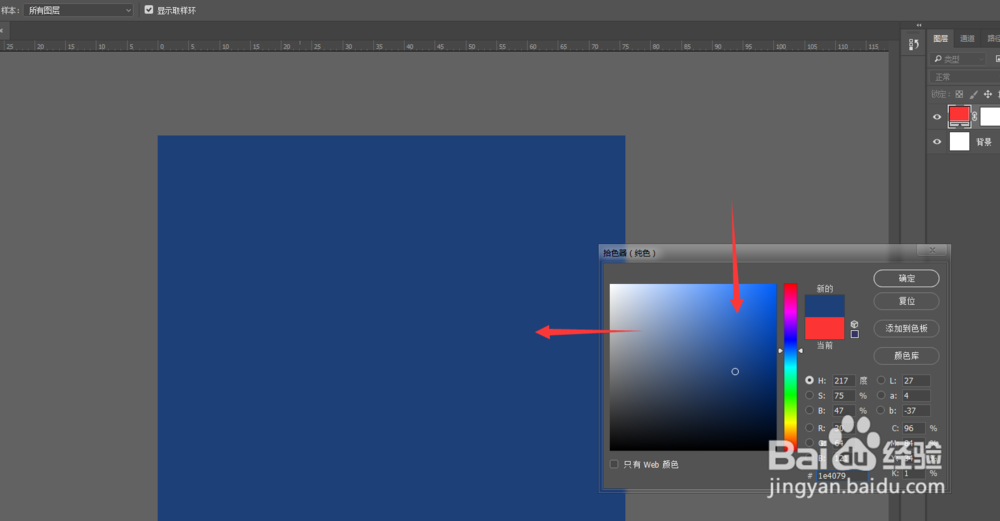Toggle the Show Sampling Ring checkbox
The image size is (1000, 521).
(x=149, y=10)
